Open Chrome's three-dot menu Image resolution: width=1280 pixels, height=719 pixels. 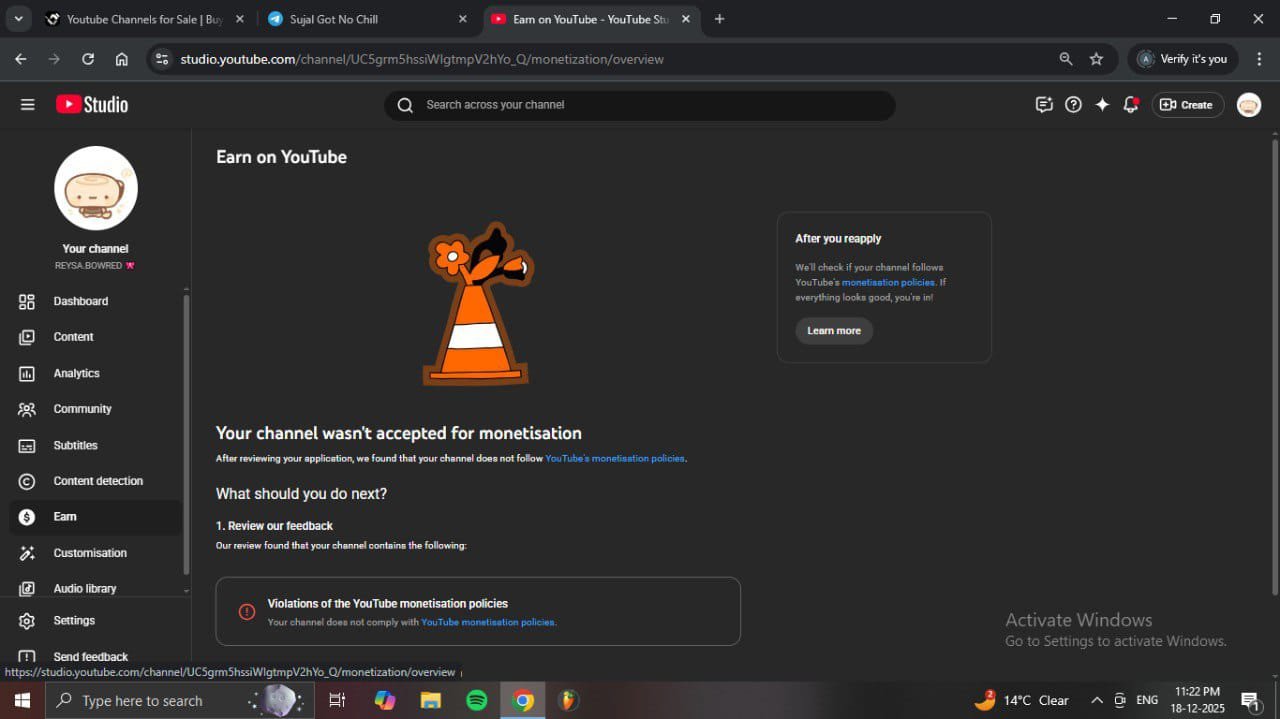[1259, 59]
